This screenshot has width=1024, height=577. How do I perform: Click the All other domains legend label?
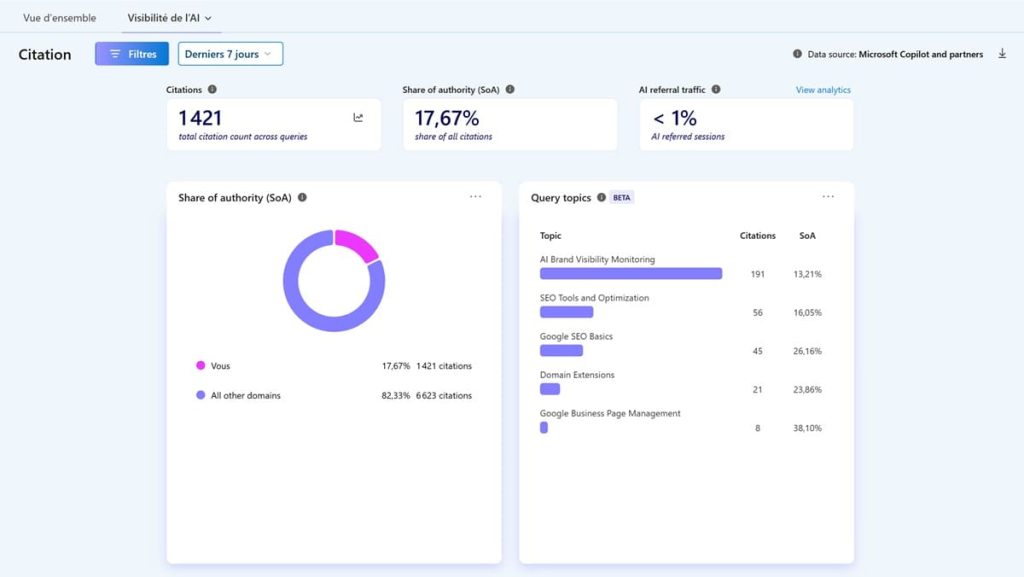pyautogui.click(x=246, y=395)
